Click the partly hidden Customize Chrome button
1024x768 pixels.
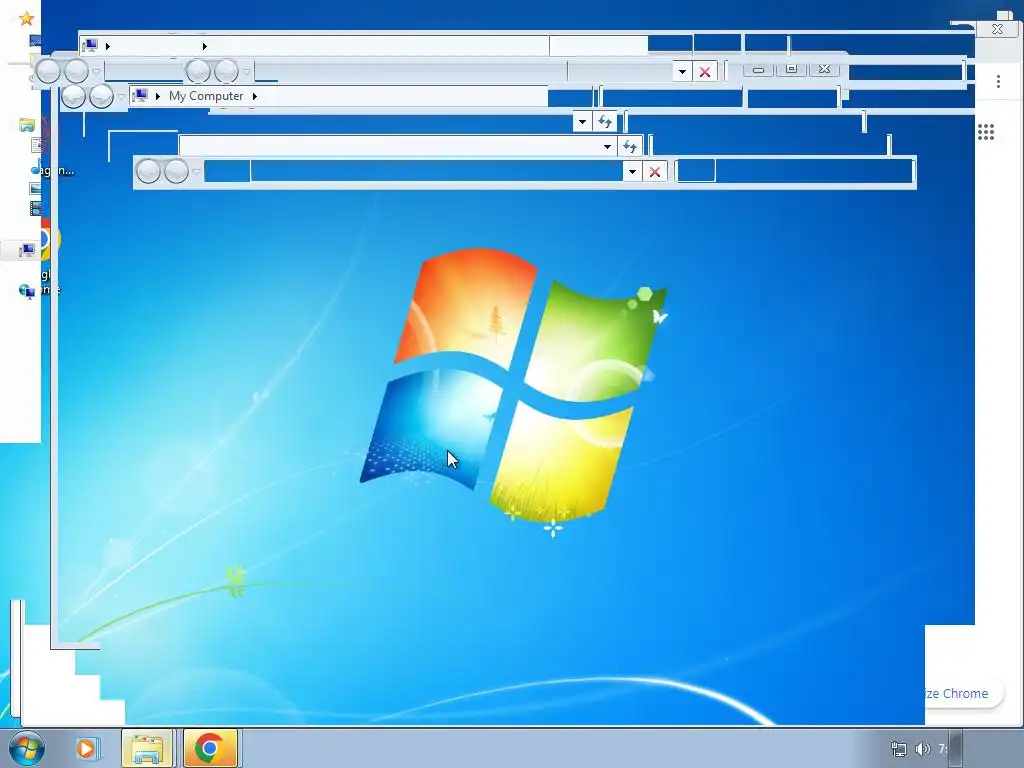(963, 694)
